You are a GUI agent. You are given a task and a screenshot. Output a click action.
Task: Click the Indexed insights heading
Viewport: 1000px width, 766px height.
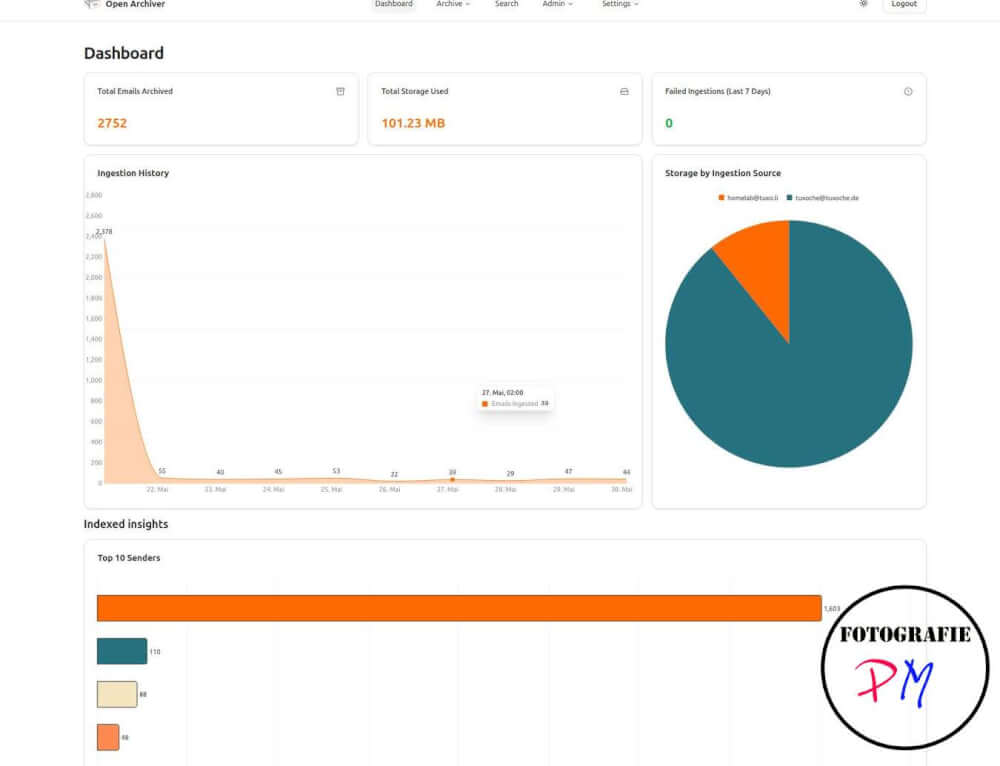pos(126,524)
